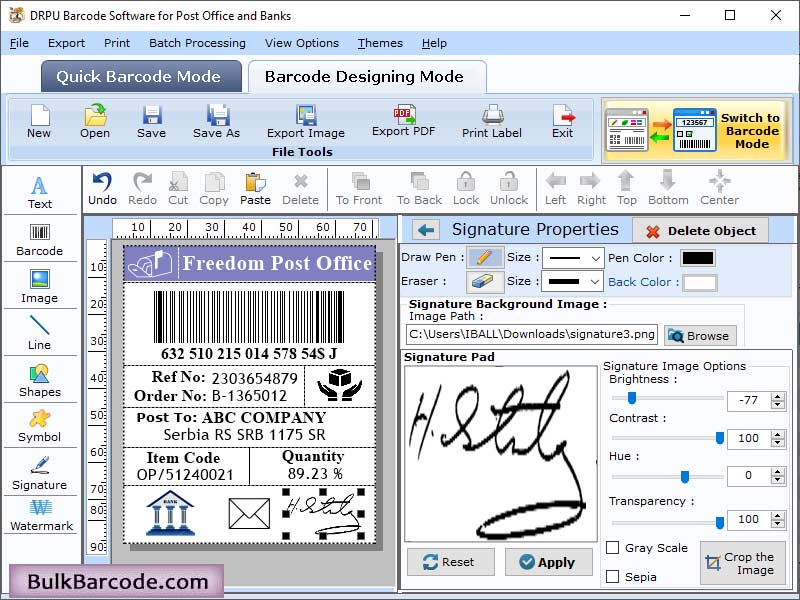The height and width of the screenshot is (600, 800).
Task: Center the selected object
Action: [x=719, y=189]
